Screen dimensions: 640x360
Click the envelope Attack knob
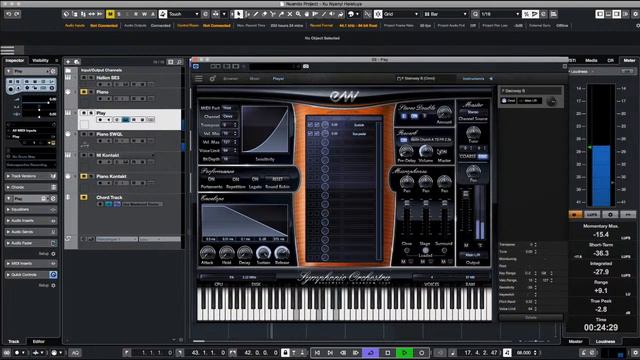[207, 253]
